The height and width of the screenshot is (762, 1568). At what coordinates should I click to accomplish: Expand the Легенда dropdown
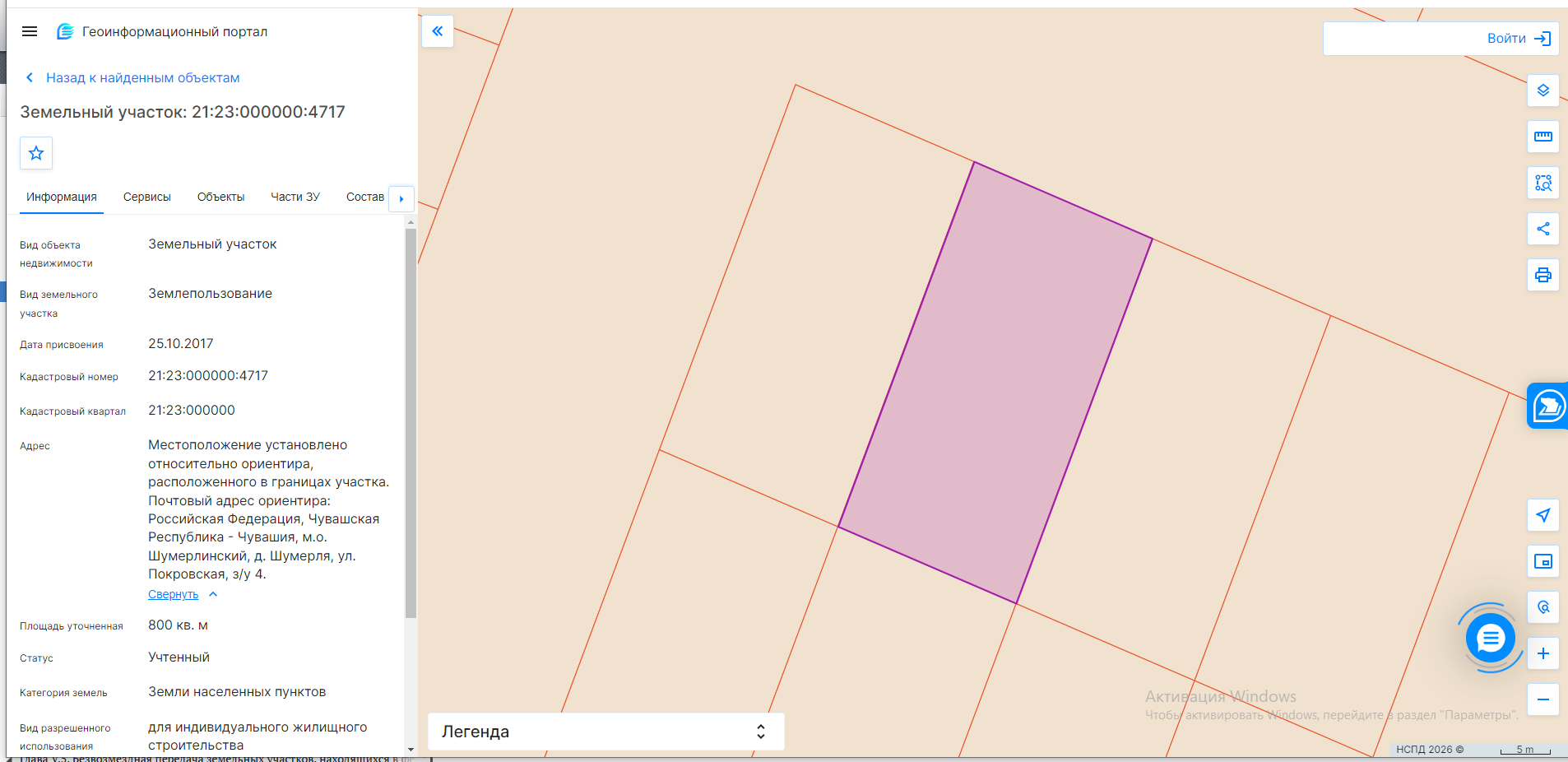(605, 732)
